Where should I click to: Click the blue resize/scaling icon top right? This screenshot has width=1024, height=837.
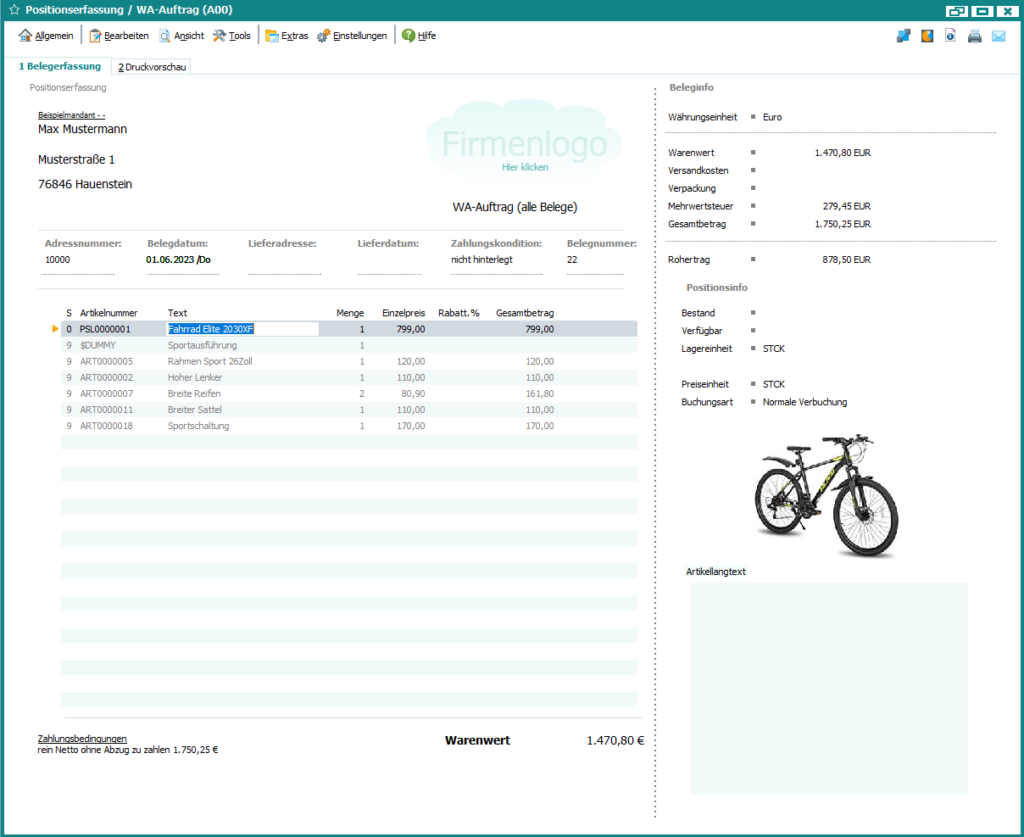(x=903, y=35)
